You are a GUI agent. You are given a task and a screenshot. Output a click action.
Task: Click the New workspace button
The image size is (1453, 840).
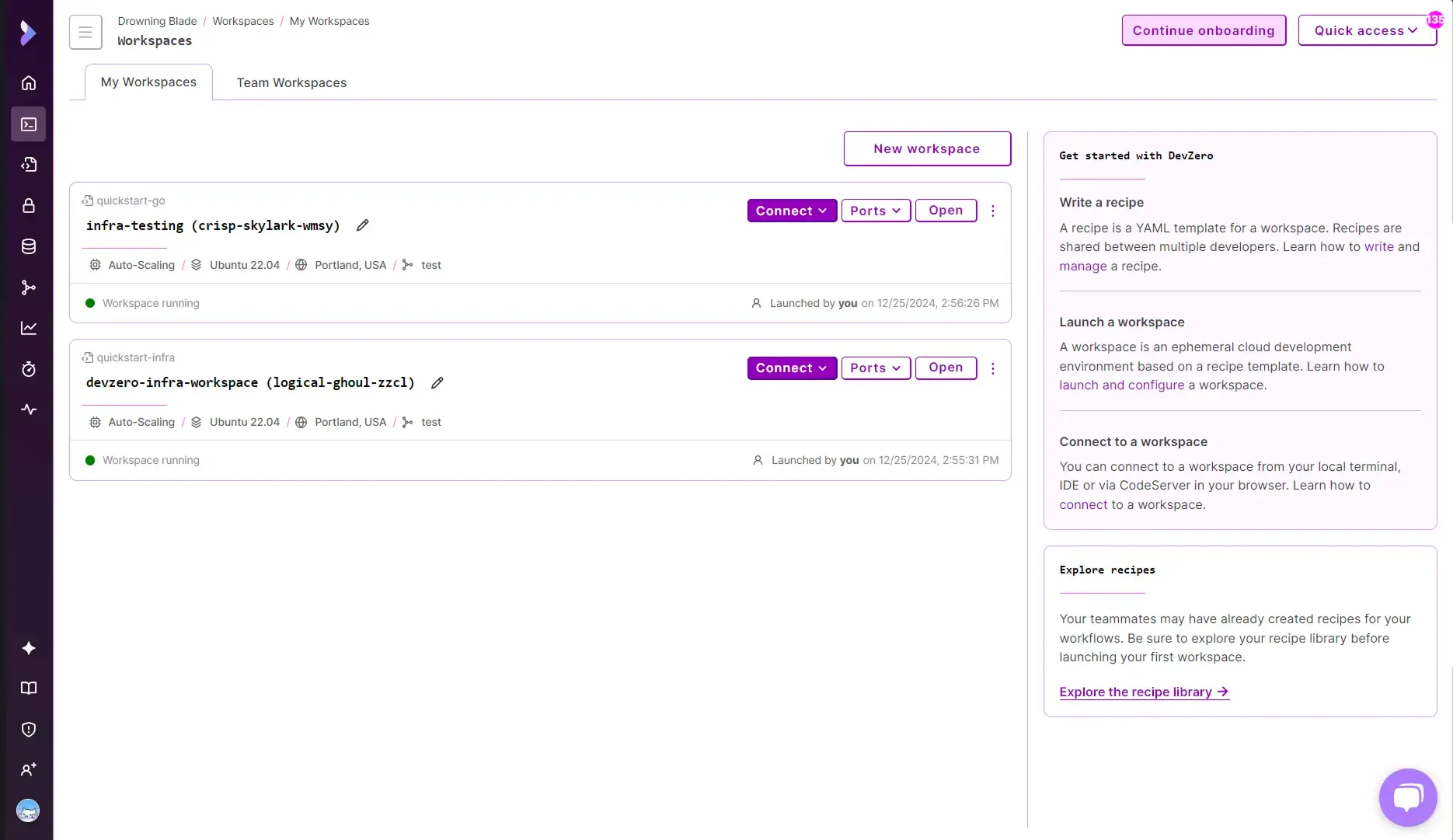(926, 148)
